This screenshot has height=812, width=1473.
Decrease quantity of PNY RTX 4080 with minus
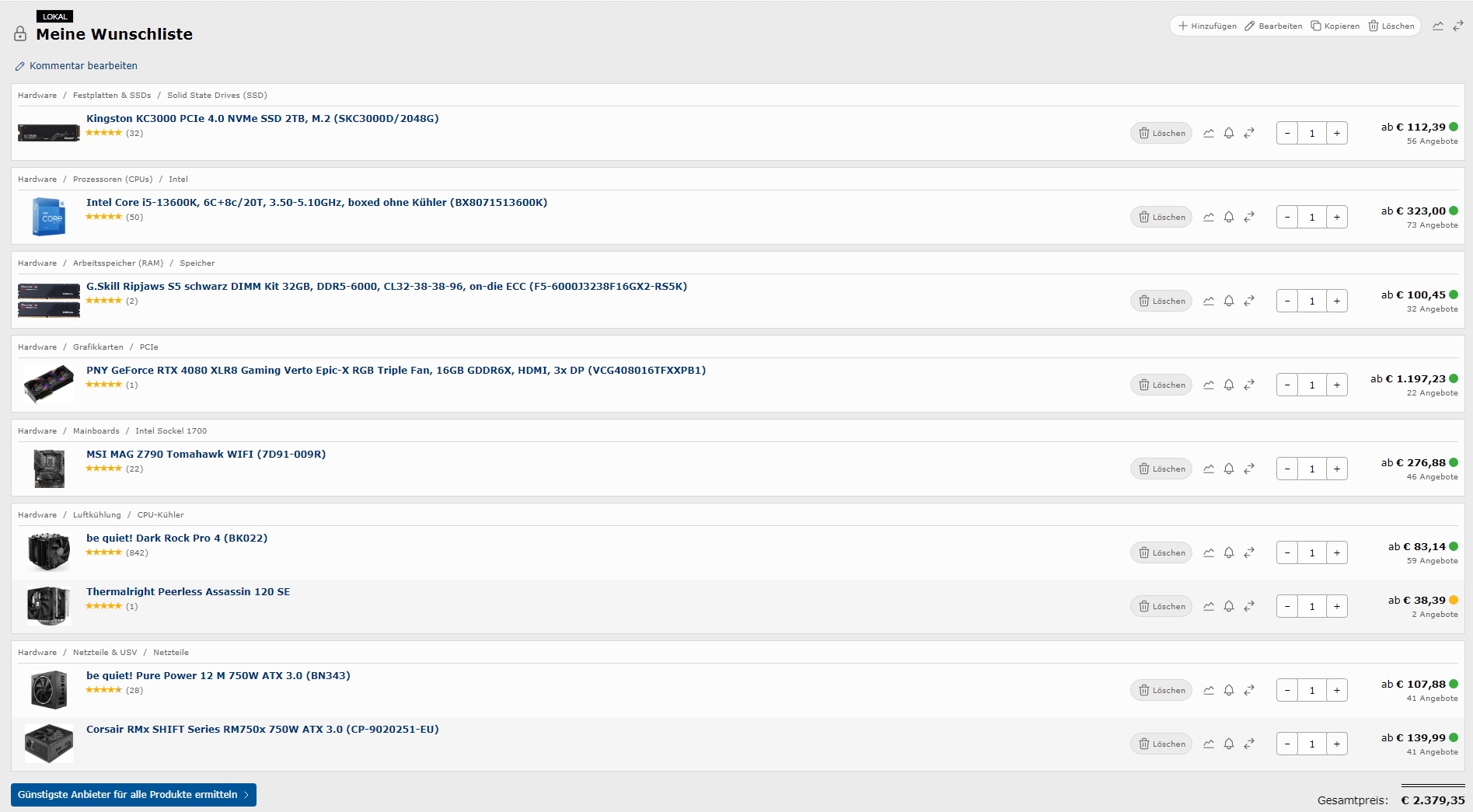coord(1287,385)
